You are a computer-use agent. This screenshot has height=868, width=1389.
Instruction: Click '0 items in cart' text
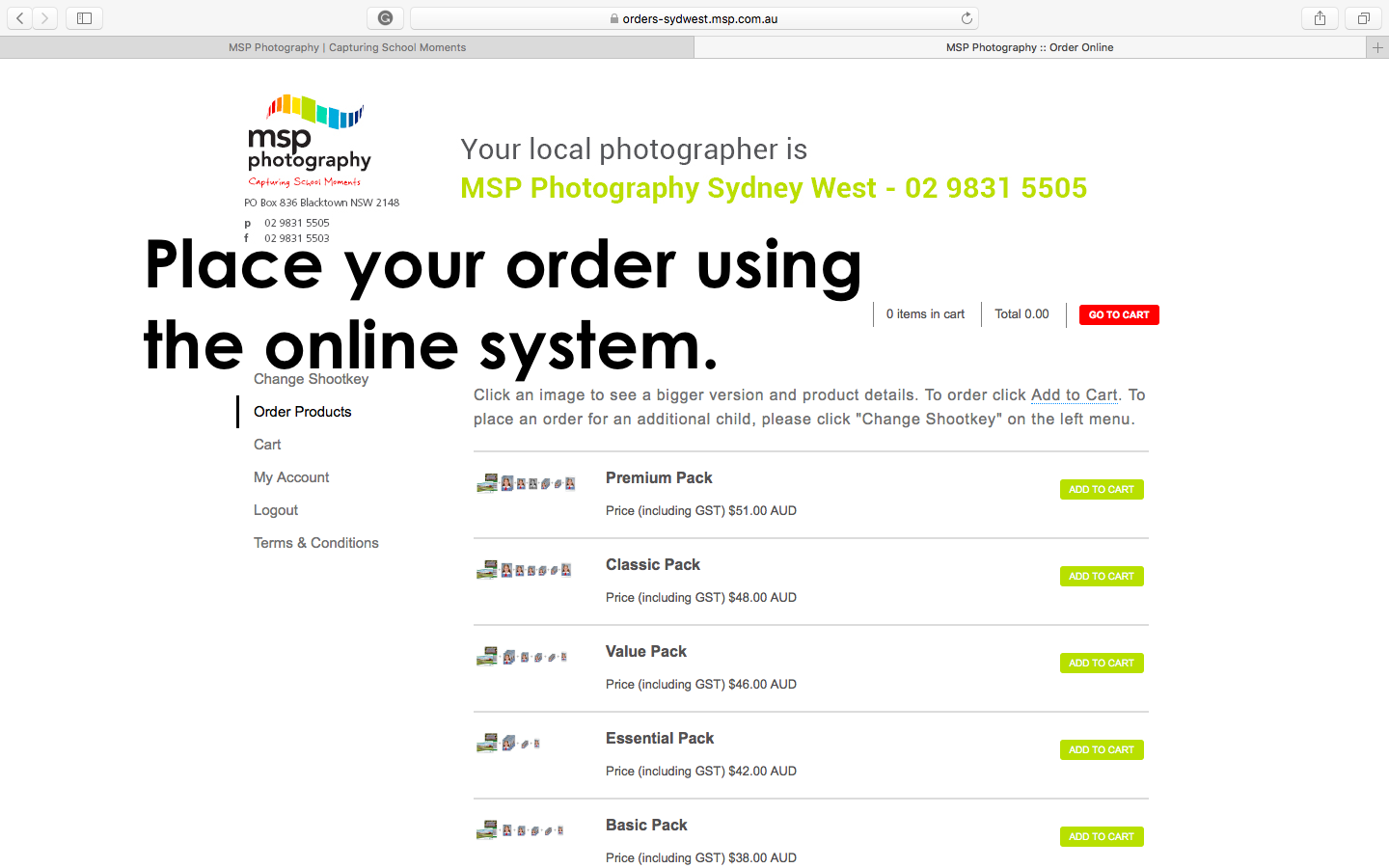click(x=925, y=314)
